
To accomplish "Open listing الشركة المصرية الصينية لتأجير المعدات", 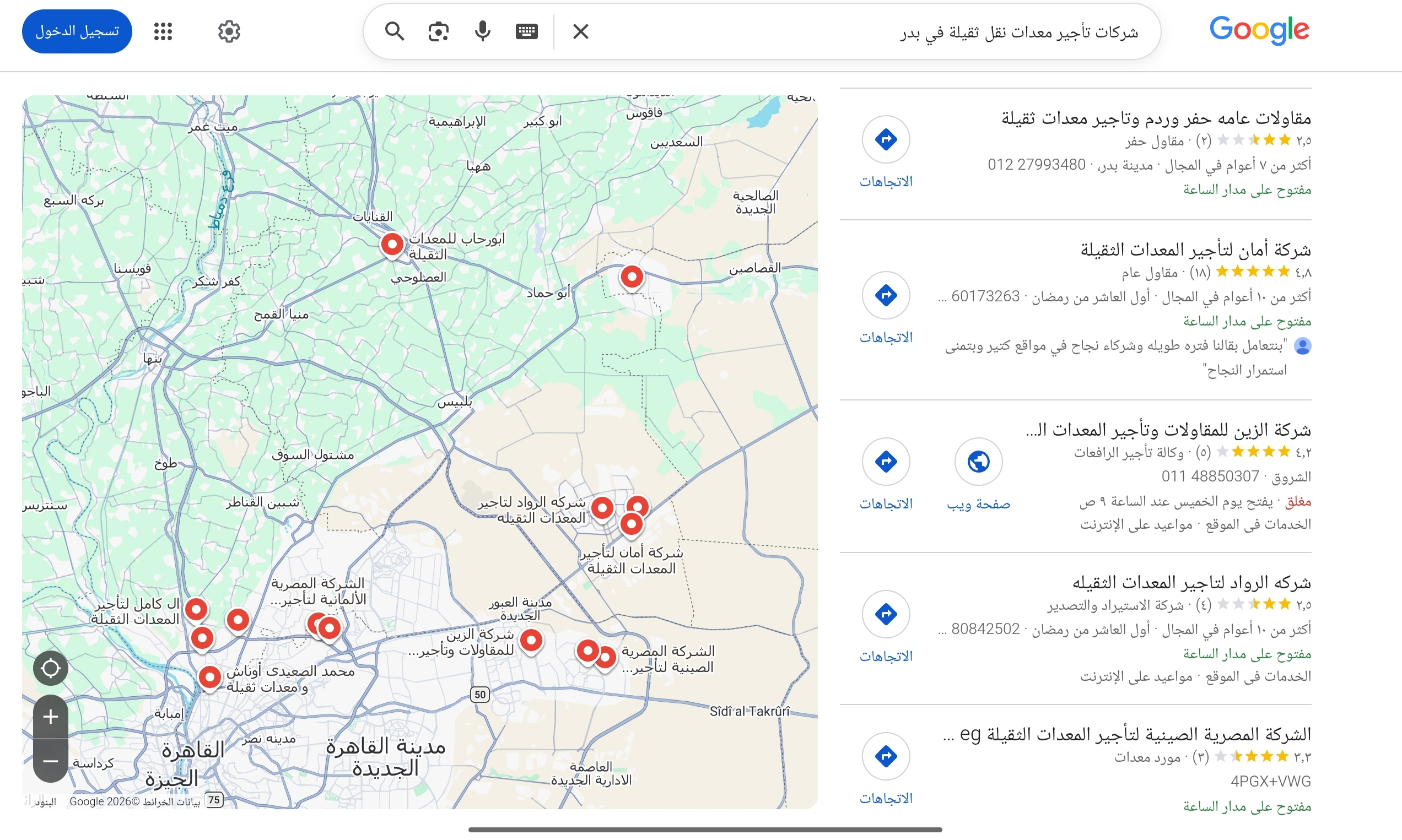I will [1127, 734].
